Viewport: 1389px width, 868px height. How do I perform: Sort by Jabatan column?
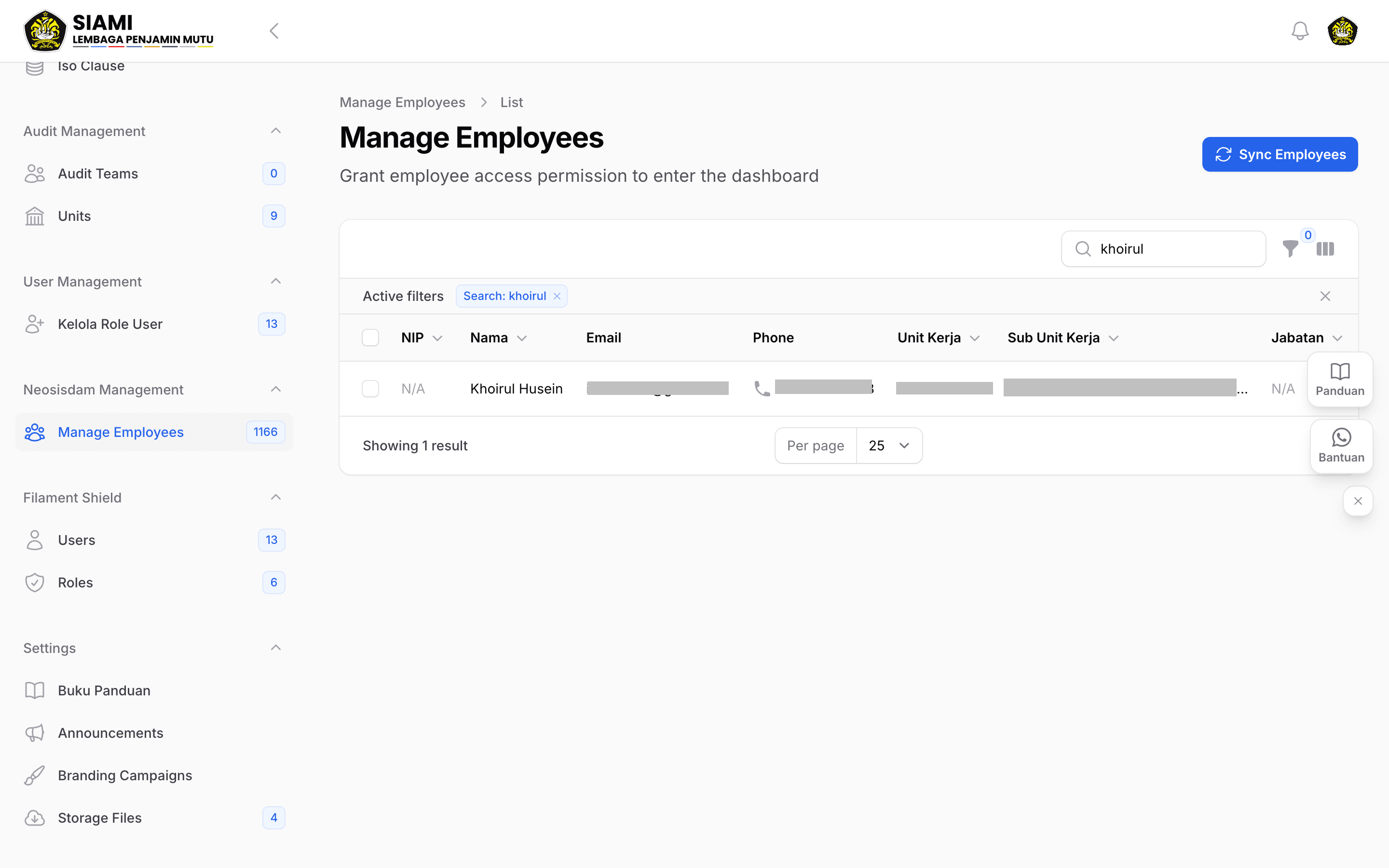click(1307, 338)
